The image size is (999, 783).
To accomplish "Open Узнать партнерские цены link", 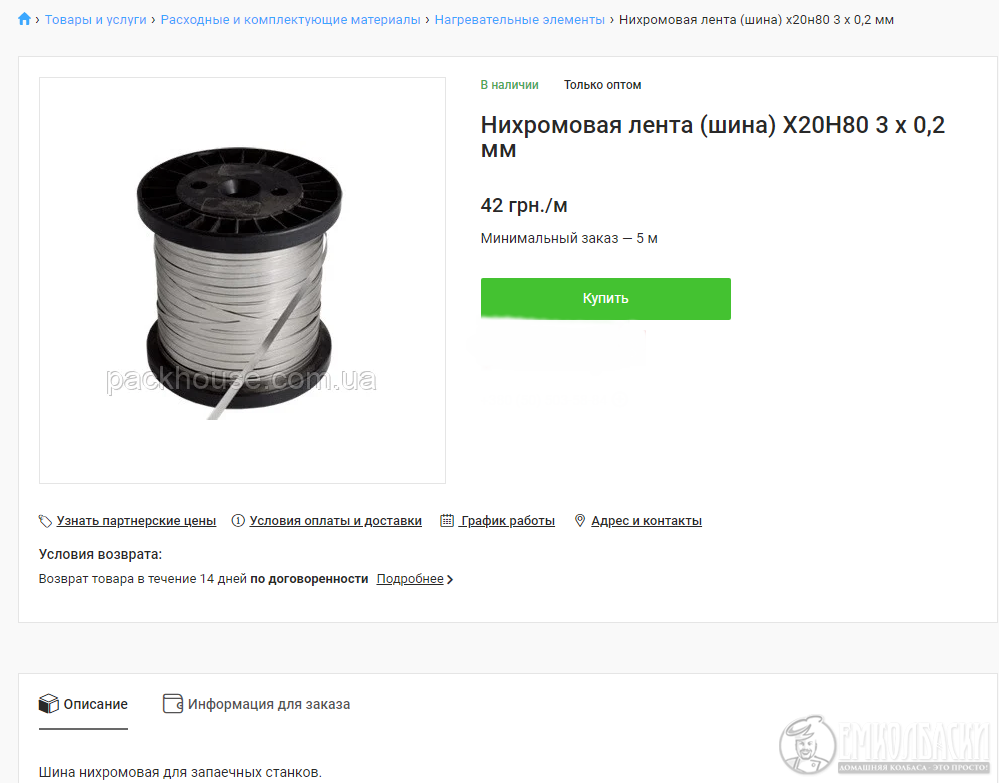I will (x=136, y=521).
